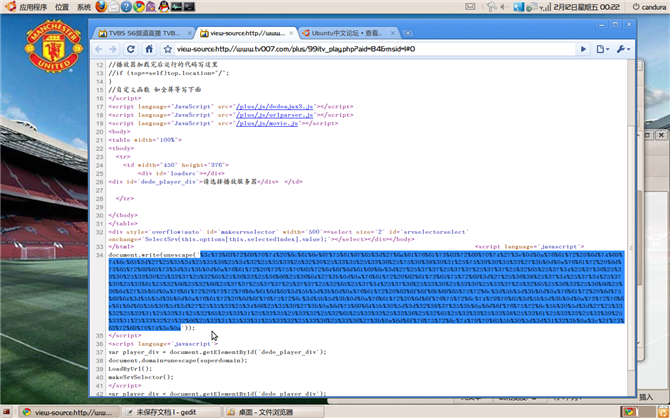The width and height of the screenshot is (670, 418).
Task: Open the mail launcher in top panel
Action: [x=114, y=6]
